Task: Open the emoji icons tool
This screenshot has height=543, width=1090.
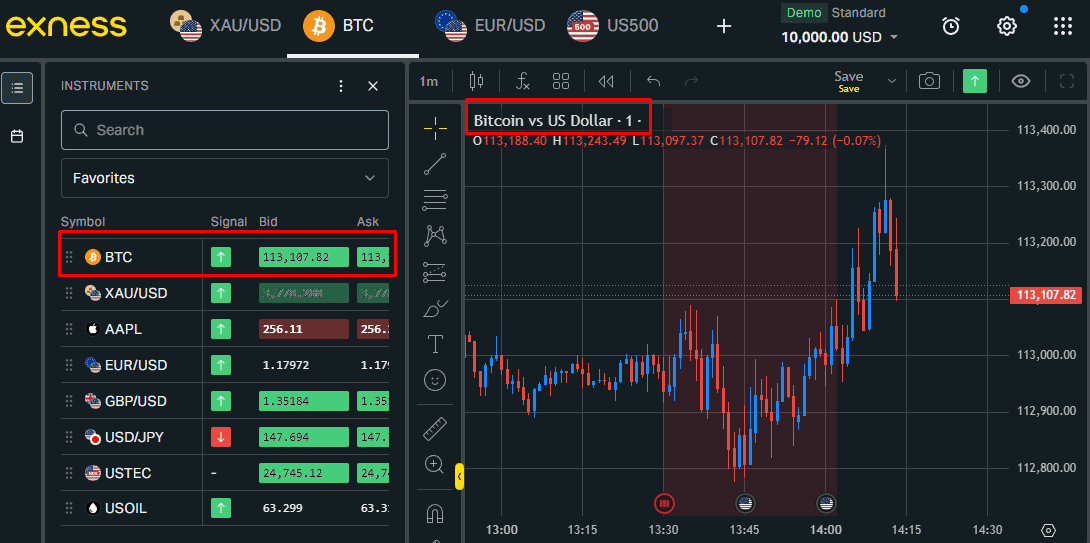Action: [435, 380]
